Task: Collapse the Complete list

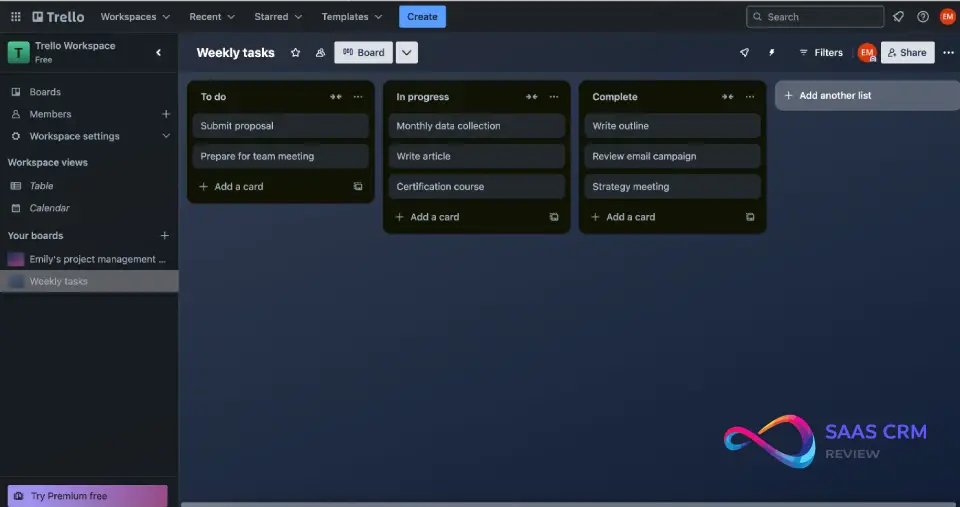Action: pyautogui.click(x=728, y=97)
